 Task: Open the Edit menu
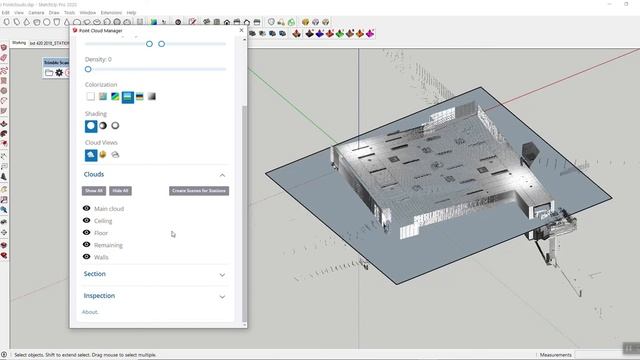pyautogui.click(x=5, y=13)
